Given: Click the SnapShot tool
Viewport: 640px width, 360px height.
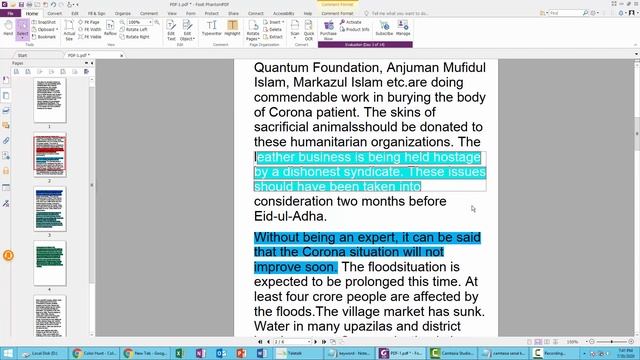Looking at the screenshot, I should tap(44, 22).
